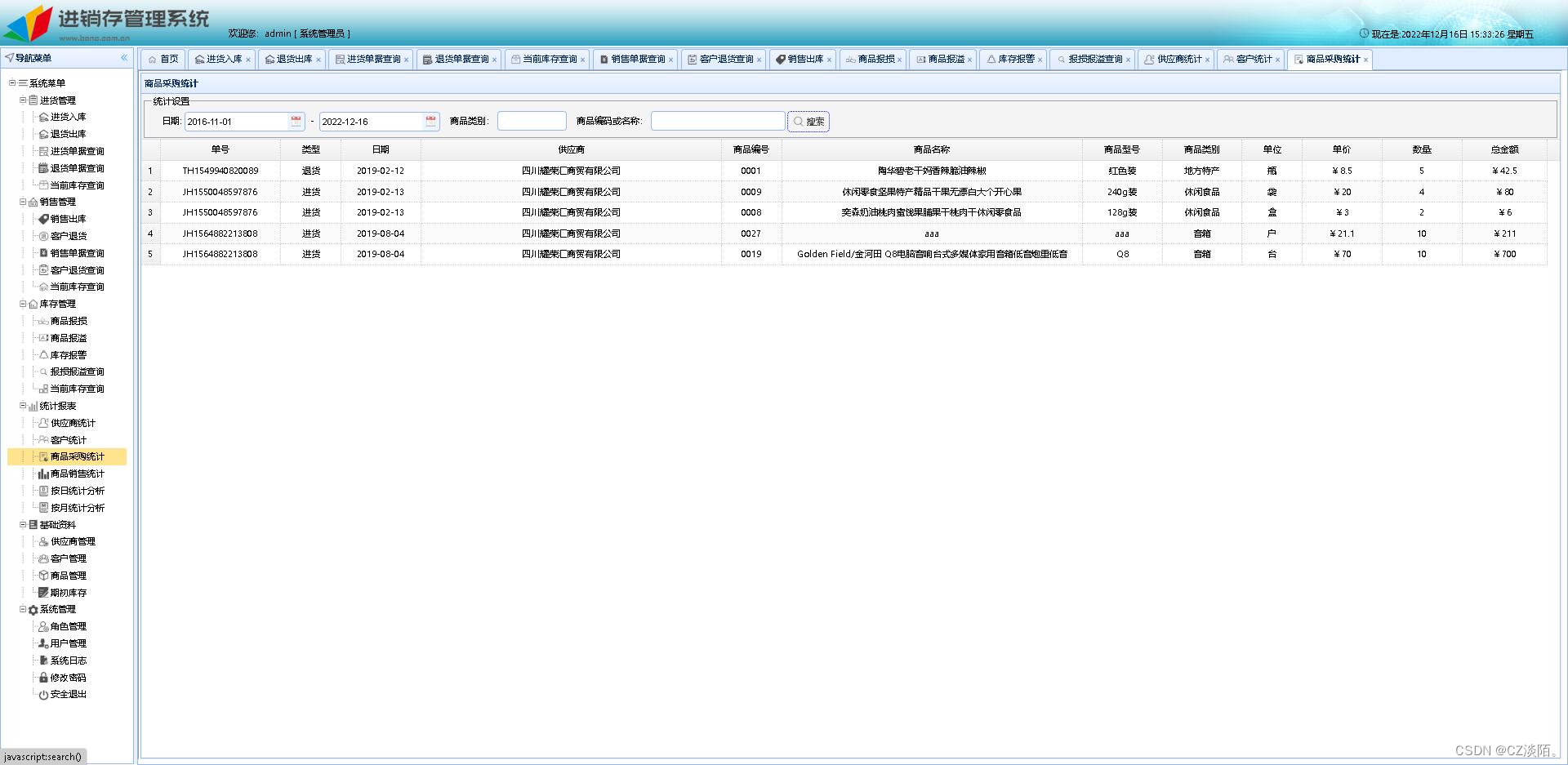Open 角色管理 in the sidebar tree
Screen dimensions: 1568x765
click(69, 626)
